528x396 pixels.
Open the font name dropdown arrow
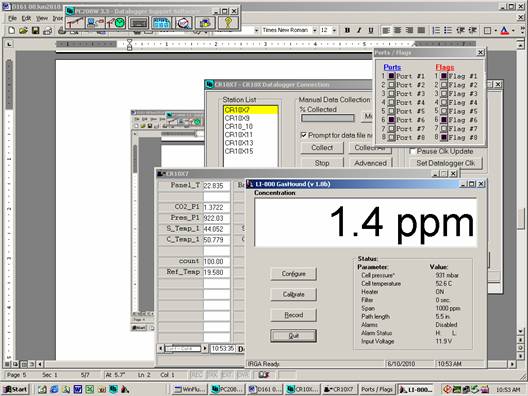pyautogui.click(x=315, y=30)
